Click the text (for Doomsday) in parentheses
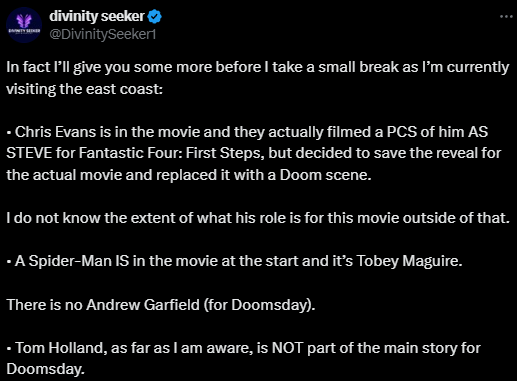517x381 pixels. (259, 305)
